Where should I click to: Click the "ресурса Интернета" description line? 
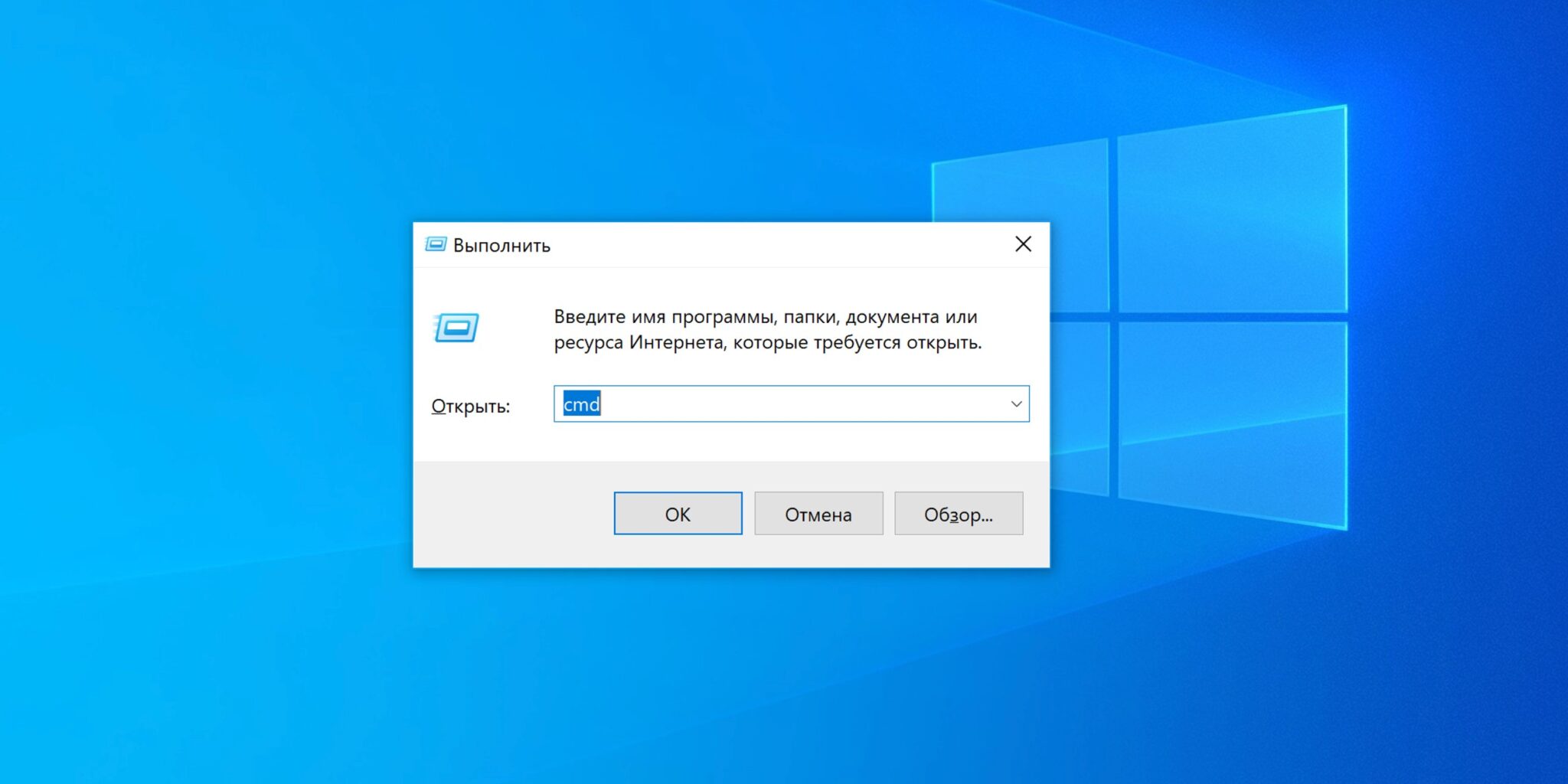(x=767, y=342)
